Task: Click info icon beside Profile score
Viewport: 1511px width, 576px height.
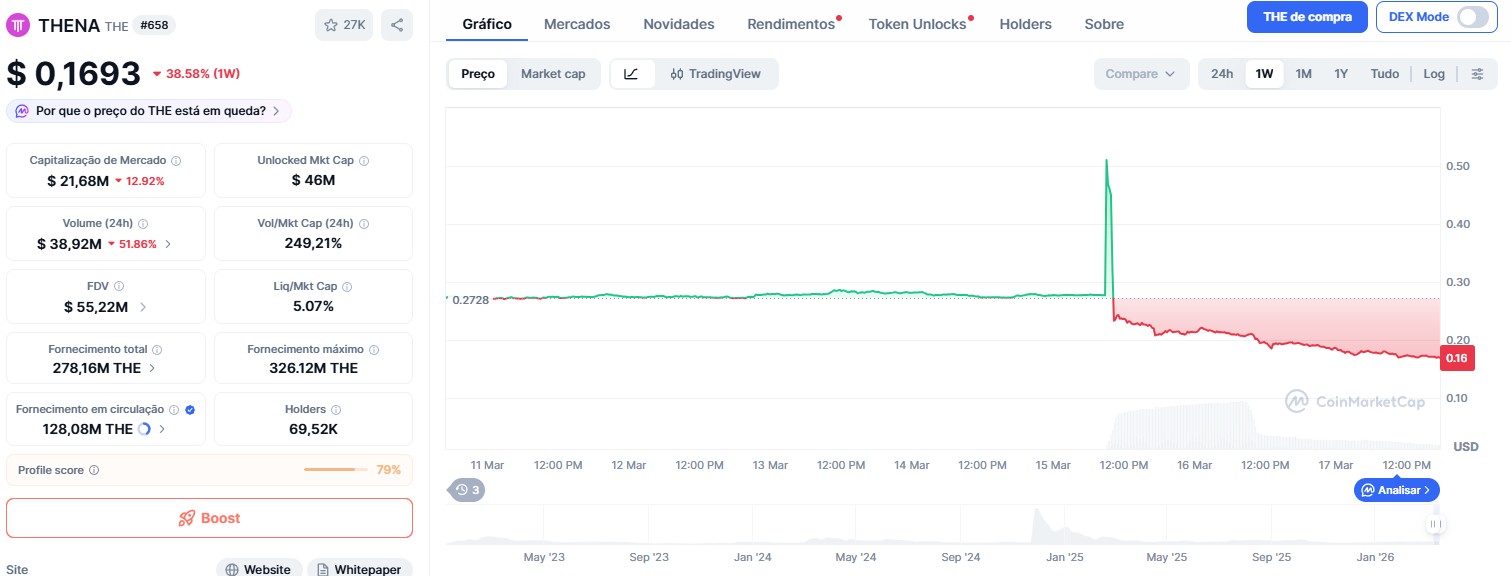Action: [94, 470]
